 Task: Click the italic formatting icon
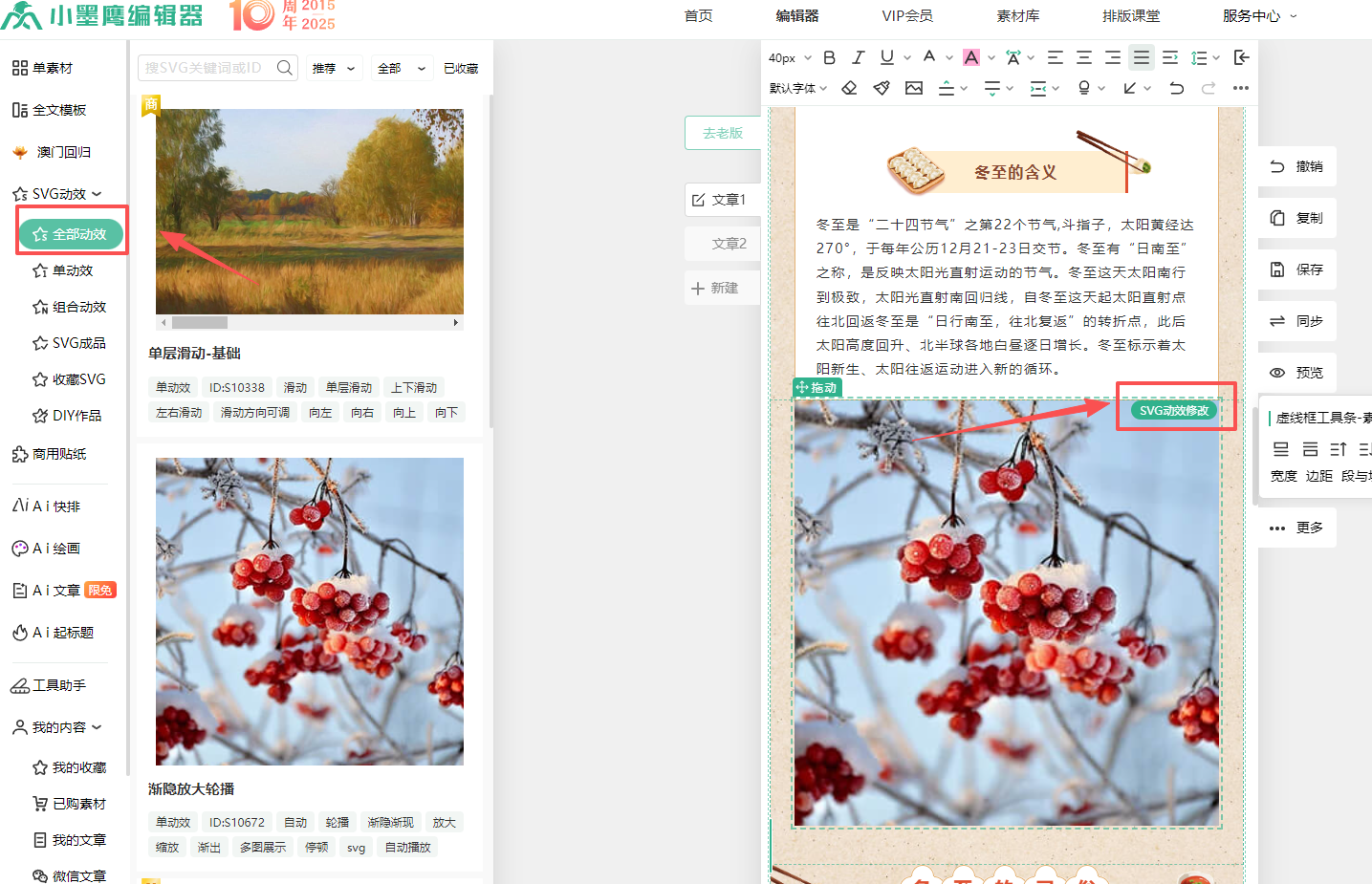click(x=858, y=57)
